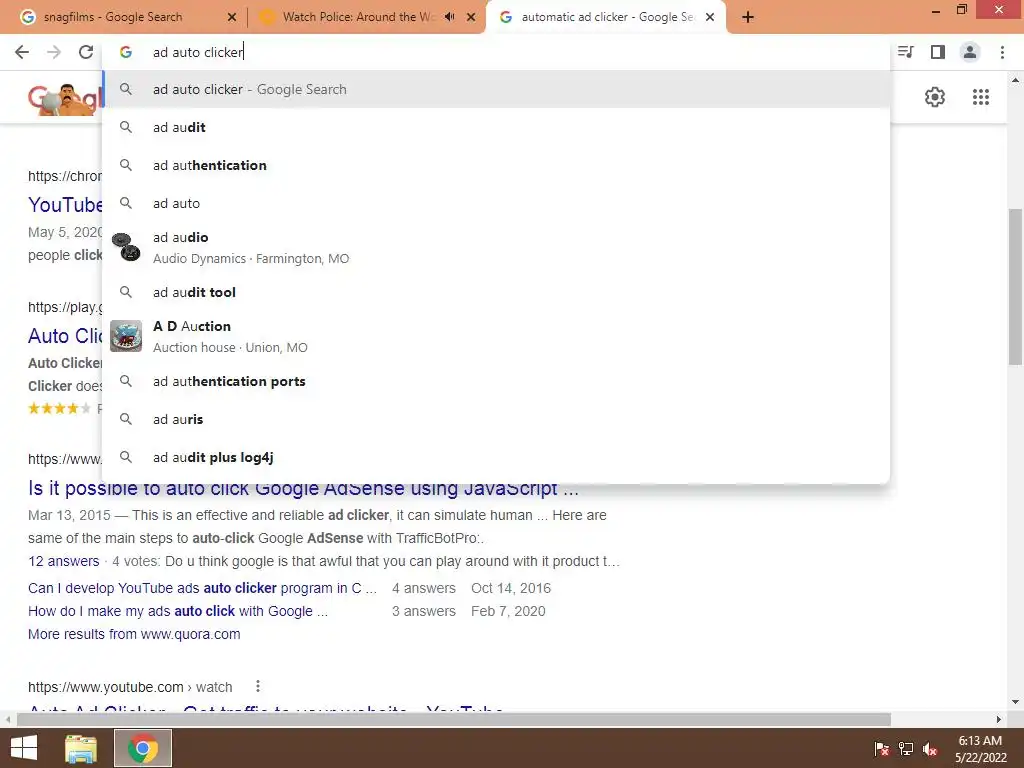Viewport: 1024px width, 768px height.
Task: Open the media controls icon
Action: pyautogui.click(x=906, y=52)
